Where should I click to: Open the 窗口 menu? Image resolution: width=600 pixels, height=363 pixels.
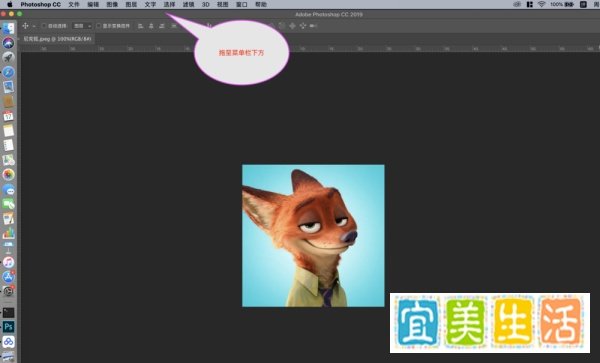(x=241, y=5)
